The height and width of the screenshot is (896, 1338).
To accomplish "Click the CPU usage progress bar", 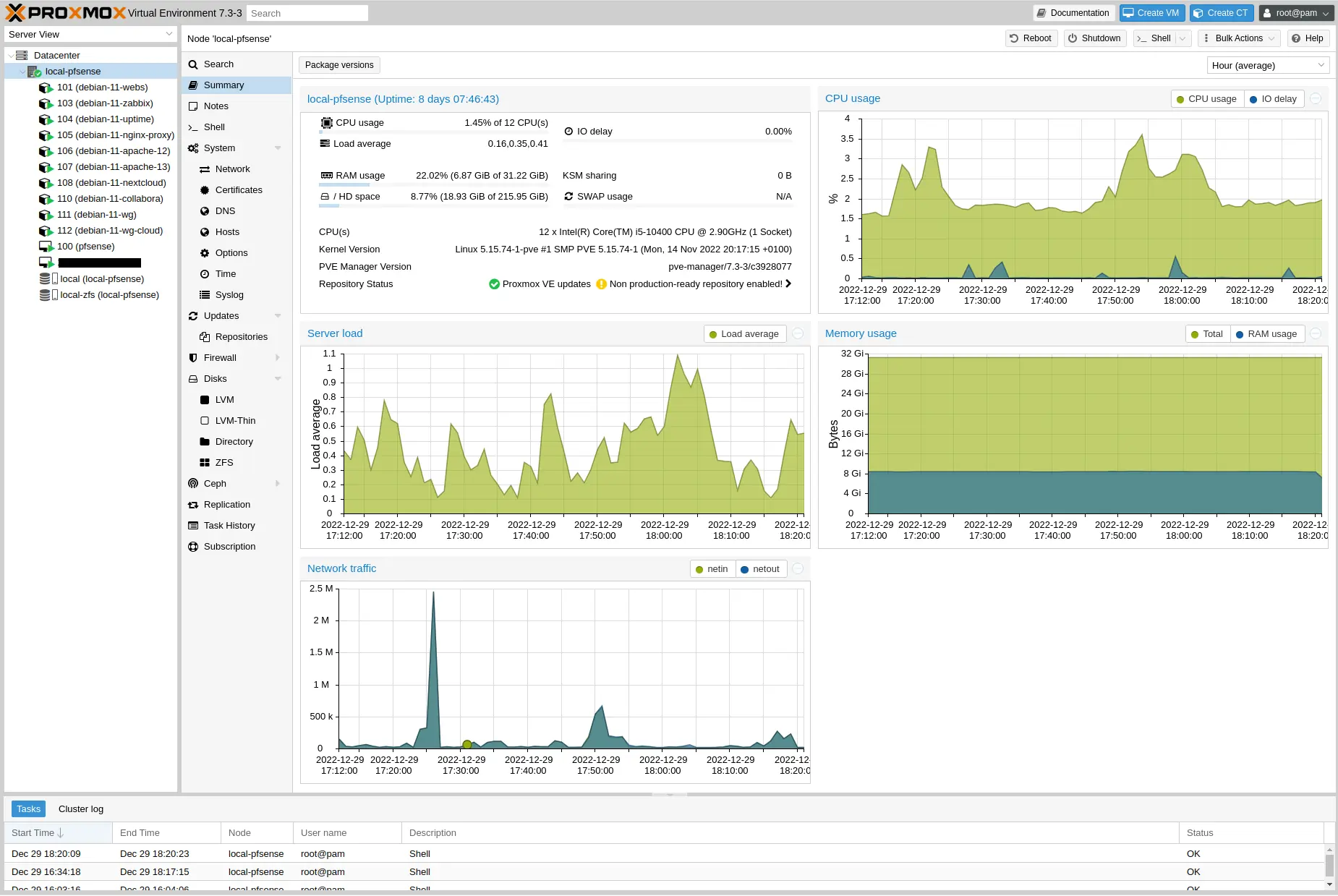I will click(x=433, y=132).
